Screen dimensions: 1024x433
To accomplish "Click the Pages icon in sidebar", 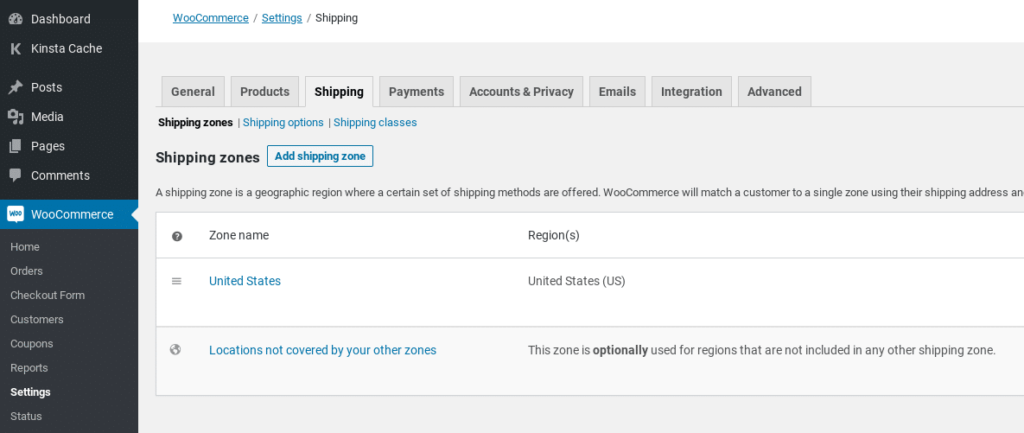I will point(16,146).
